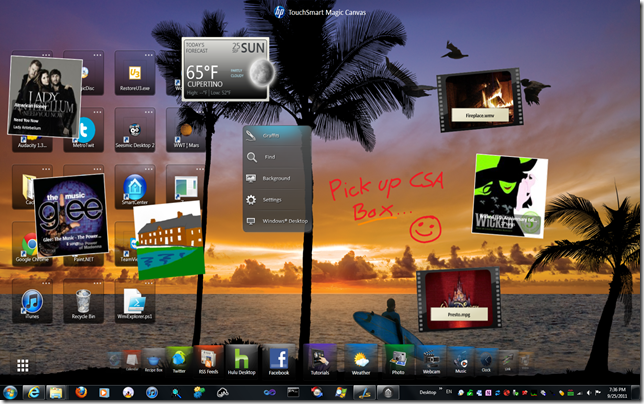Open Recipe Box in the dock

(x=154, y=361)
